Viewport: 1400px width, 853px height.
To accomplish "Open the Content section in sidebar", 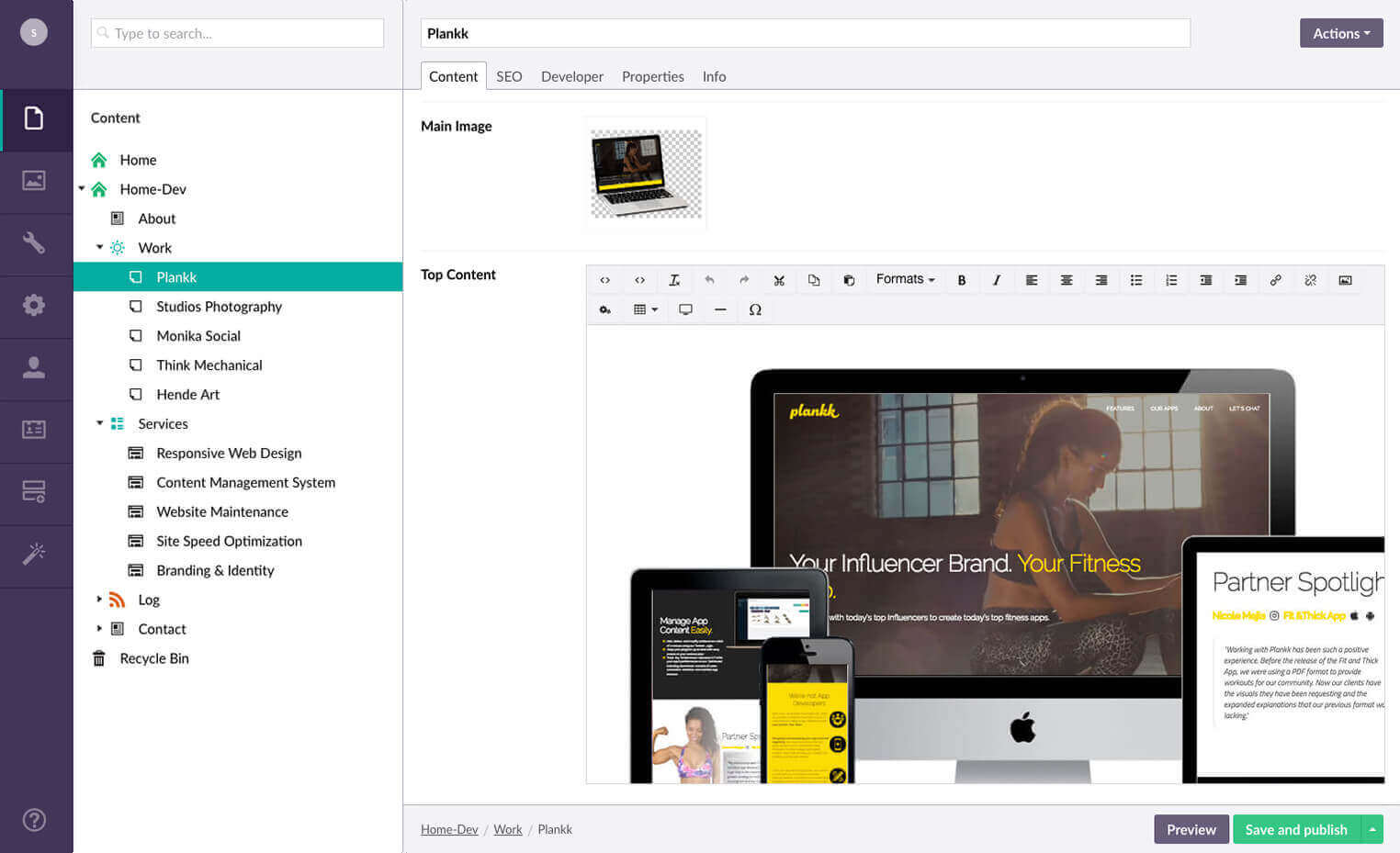I will point(34,118).
